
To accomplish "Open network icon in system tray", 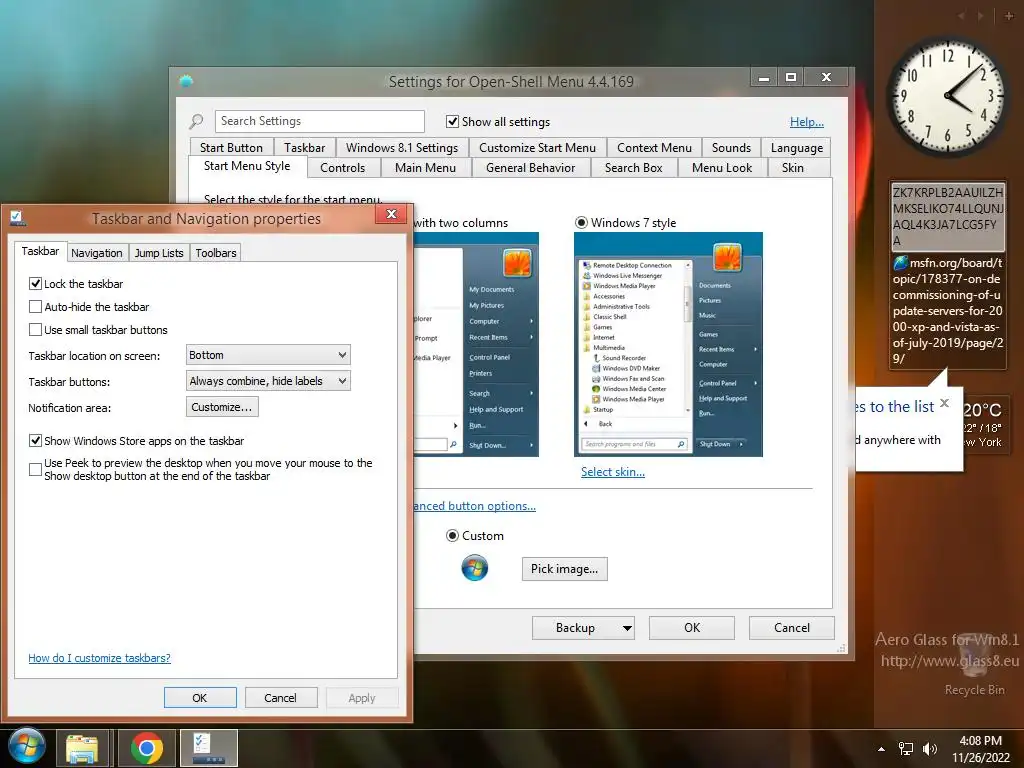I will [x=906, y=749].
